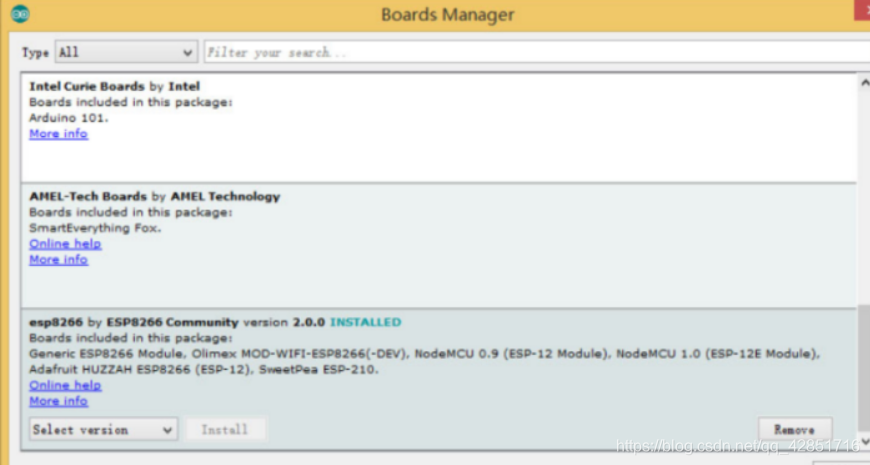The width and height of the screenshot is (870, 465).
Task: Expand the Select version dropdown
Action: click(103, 429)
